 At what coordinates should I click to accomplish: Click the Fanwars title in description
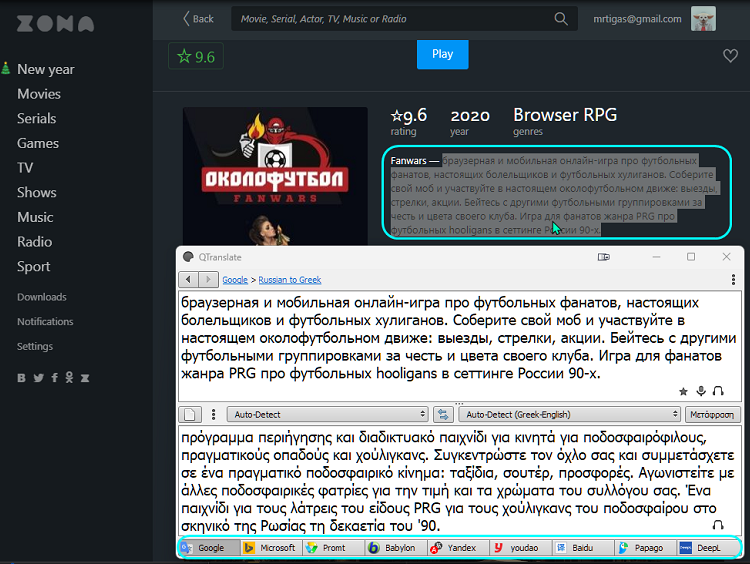point(408,161)
